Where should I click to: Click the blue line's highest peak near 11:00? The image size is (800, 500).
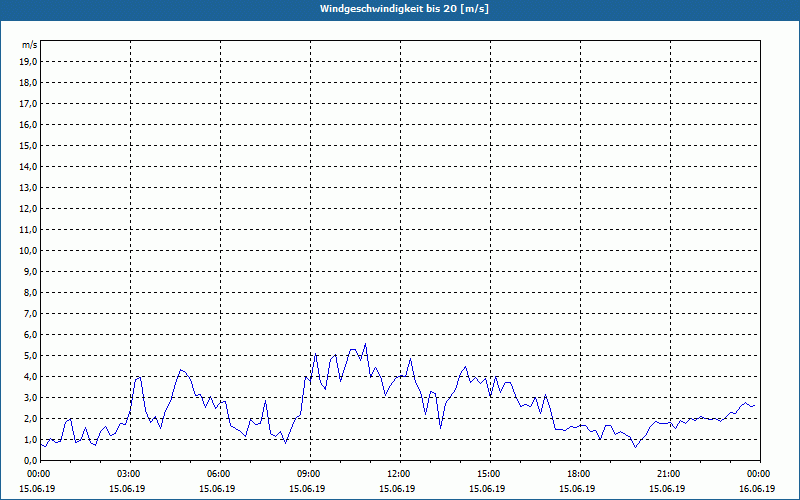365,344
